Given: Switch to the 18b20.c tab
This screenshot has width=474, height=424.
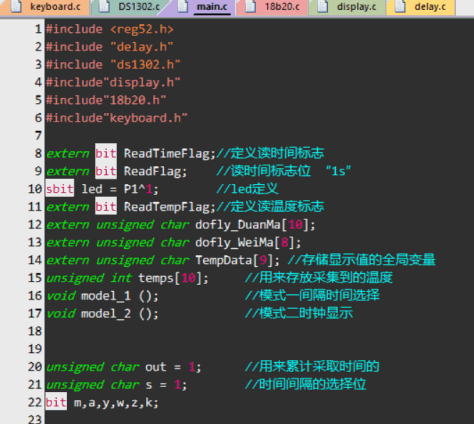Looking at the screenshot, I should (272, 7).
